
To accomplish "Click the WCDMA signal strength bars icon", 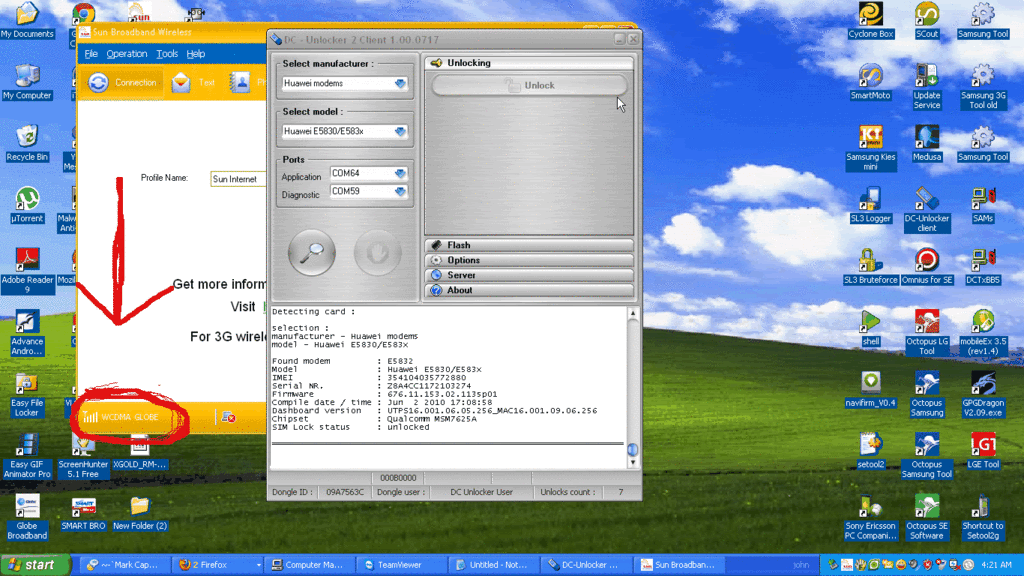I will 90,417.
